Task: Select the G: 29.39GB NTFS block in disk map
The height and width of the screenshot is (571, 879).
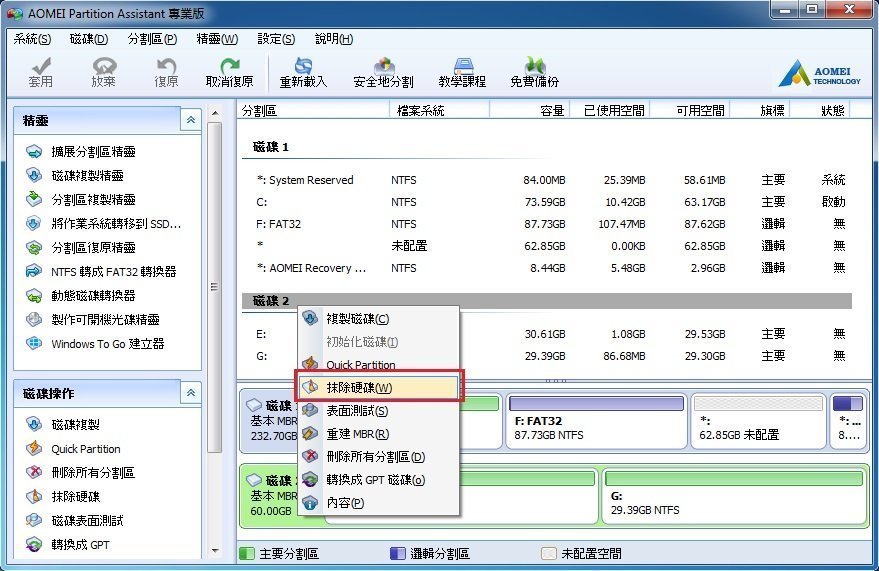Action: click(x=734, y=496)
